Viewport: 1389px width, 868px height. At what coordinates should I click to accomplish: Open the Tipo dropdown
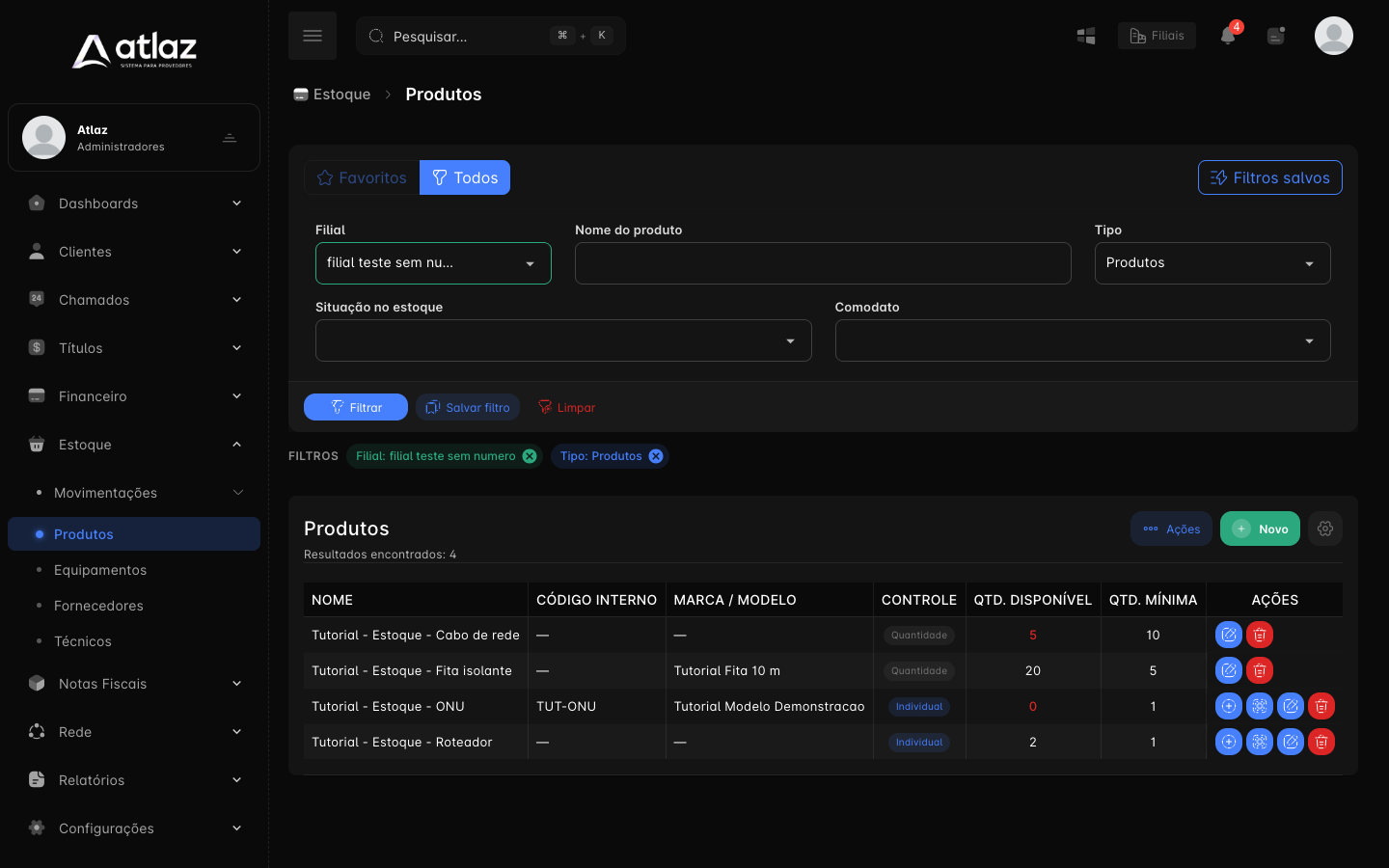pos(1212,263)
